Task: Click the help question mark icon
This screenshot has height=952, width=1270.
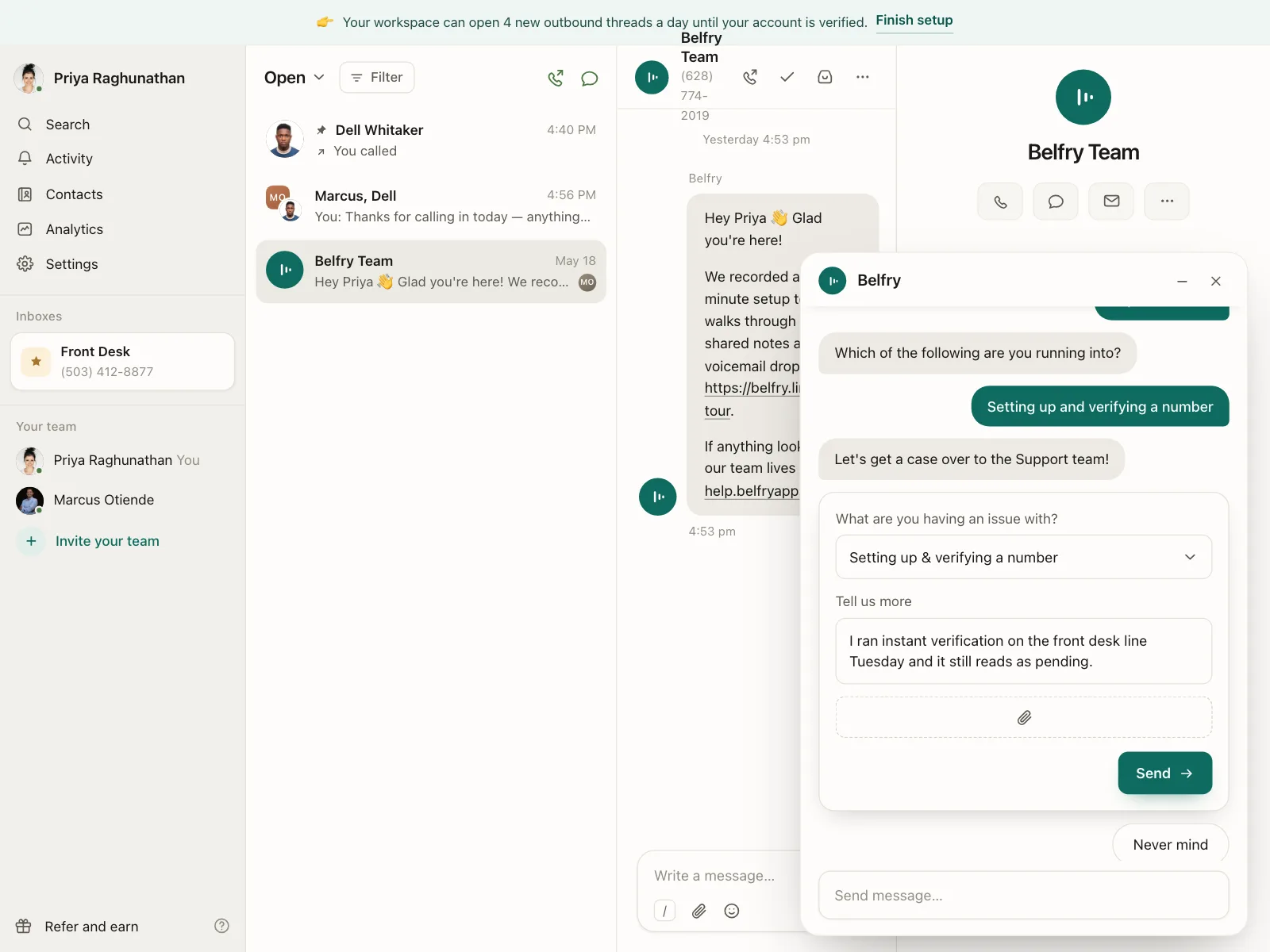Action: pos(222,926)
